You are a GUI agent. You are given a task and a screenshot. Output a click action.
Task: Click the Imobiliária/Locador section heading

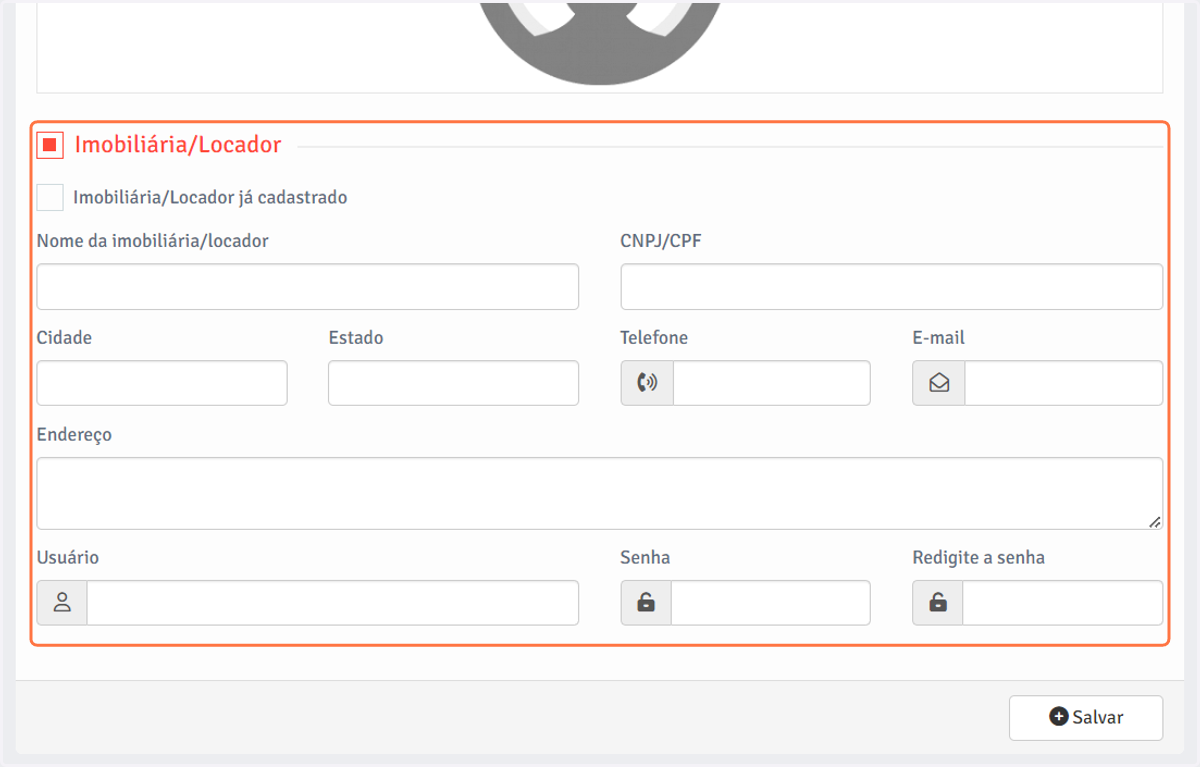178,145
